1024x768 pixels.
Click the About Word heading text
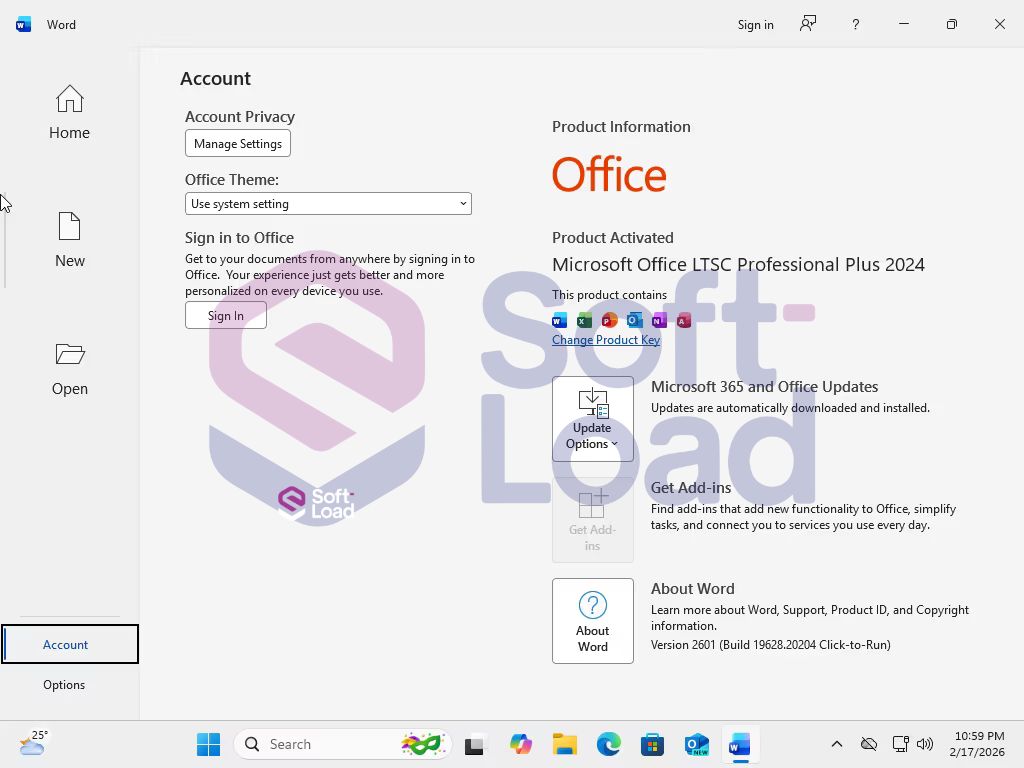[x=692, y=588]
